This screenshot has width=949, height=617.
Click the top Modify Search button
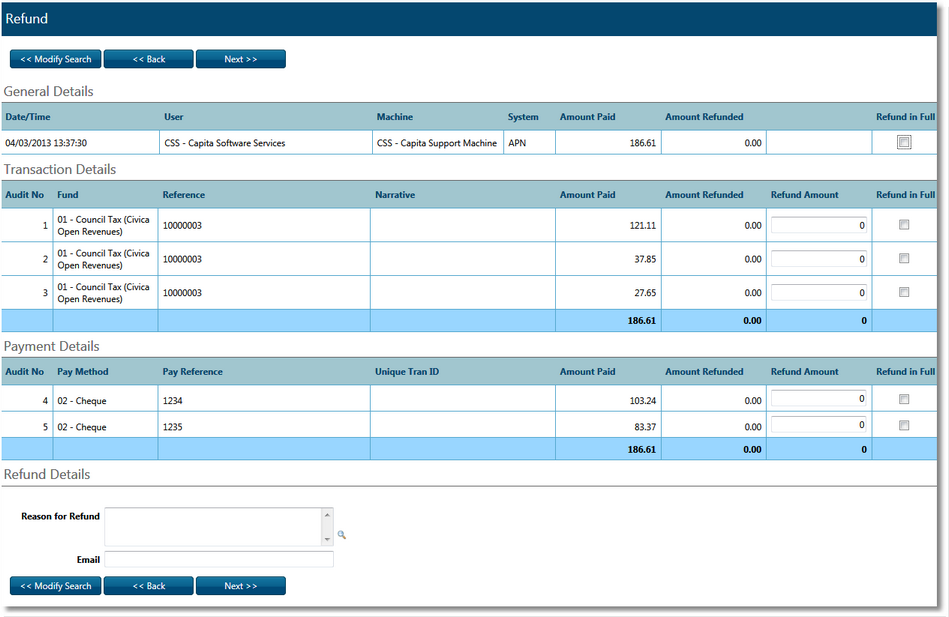(x=55, y=58)
